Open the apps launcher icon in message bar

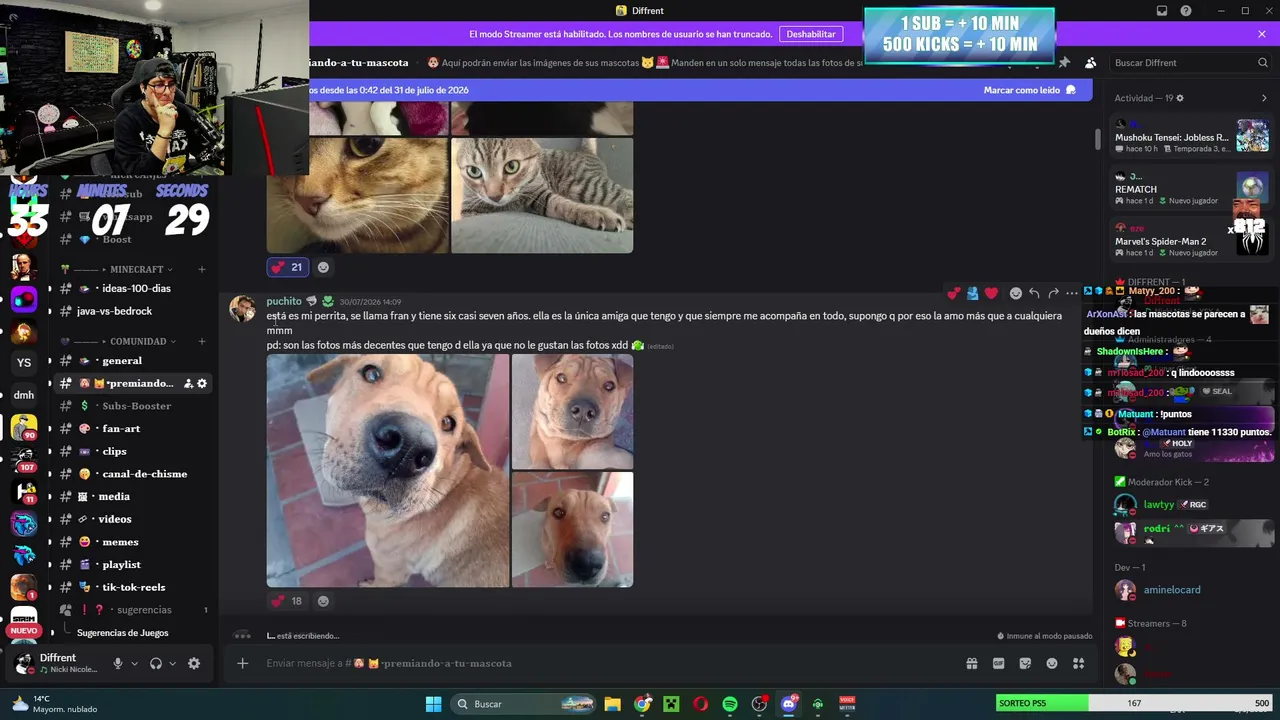point(1078,663)
